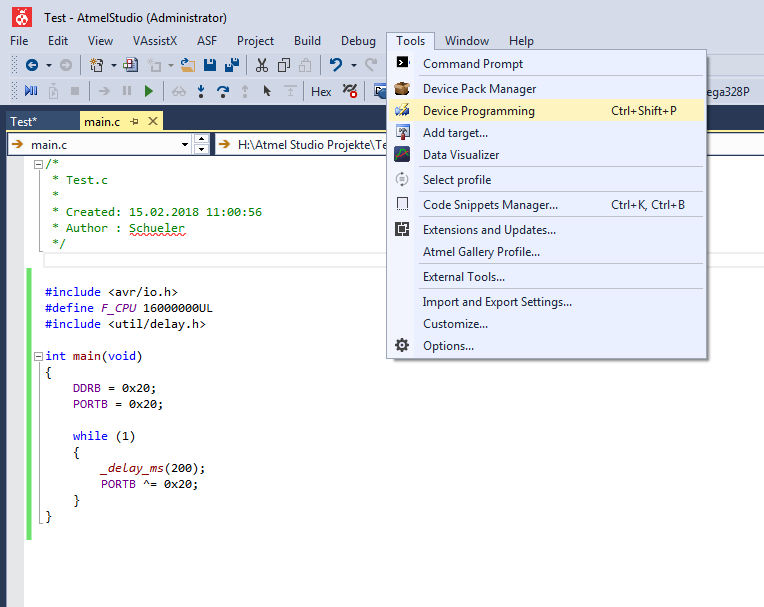The image size is (764, 607).
Task: Close the main.c tab
Action: [153, 121]
